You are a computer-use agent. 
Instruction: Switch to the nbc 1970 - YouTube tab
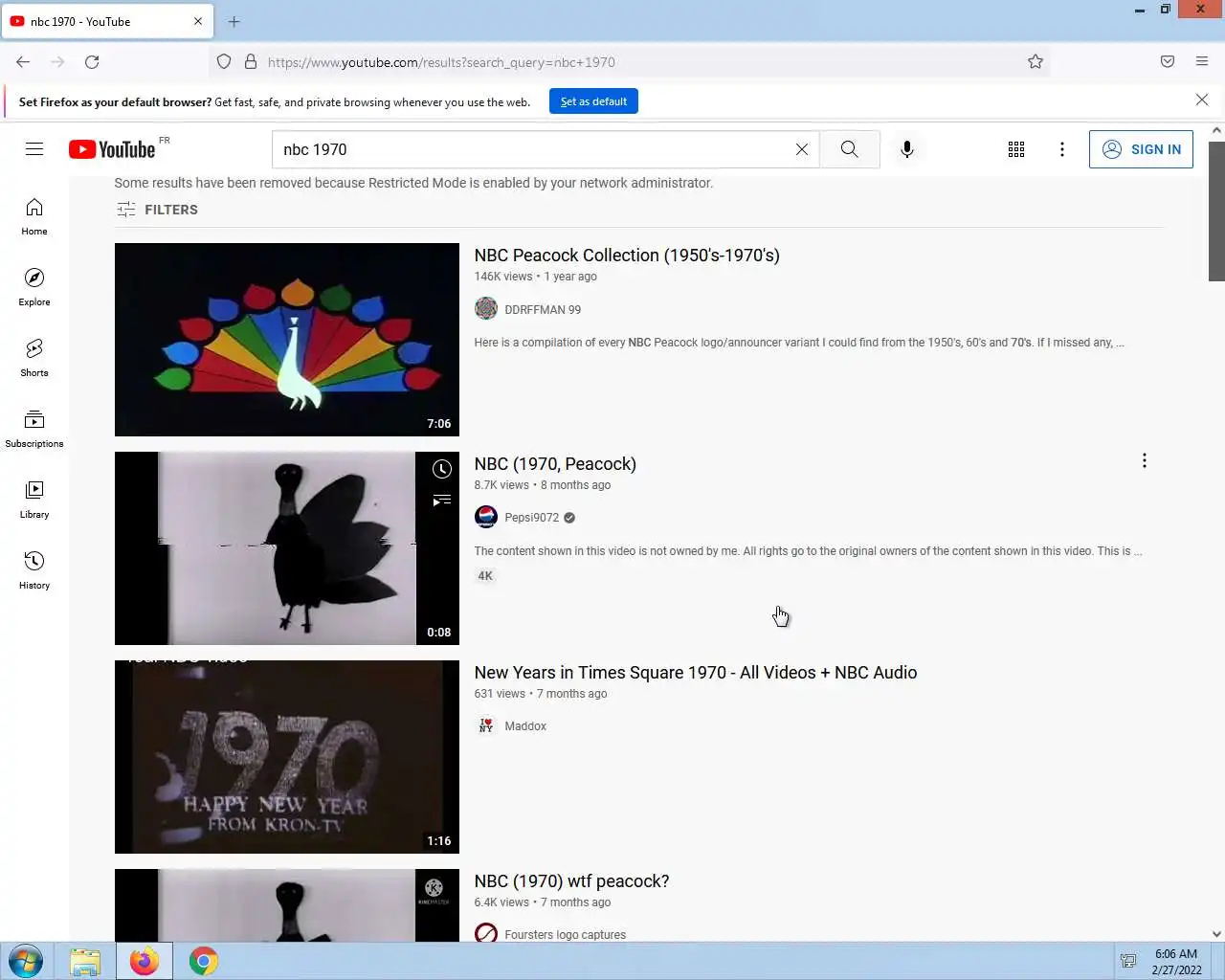coord(107,21)
